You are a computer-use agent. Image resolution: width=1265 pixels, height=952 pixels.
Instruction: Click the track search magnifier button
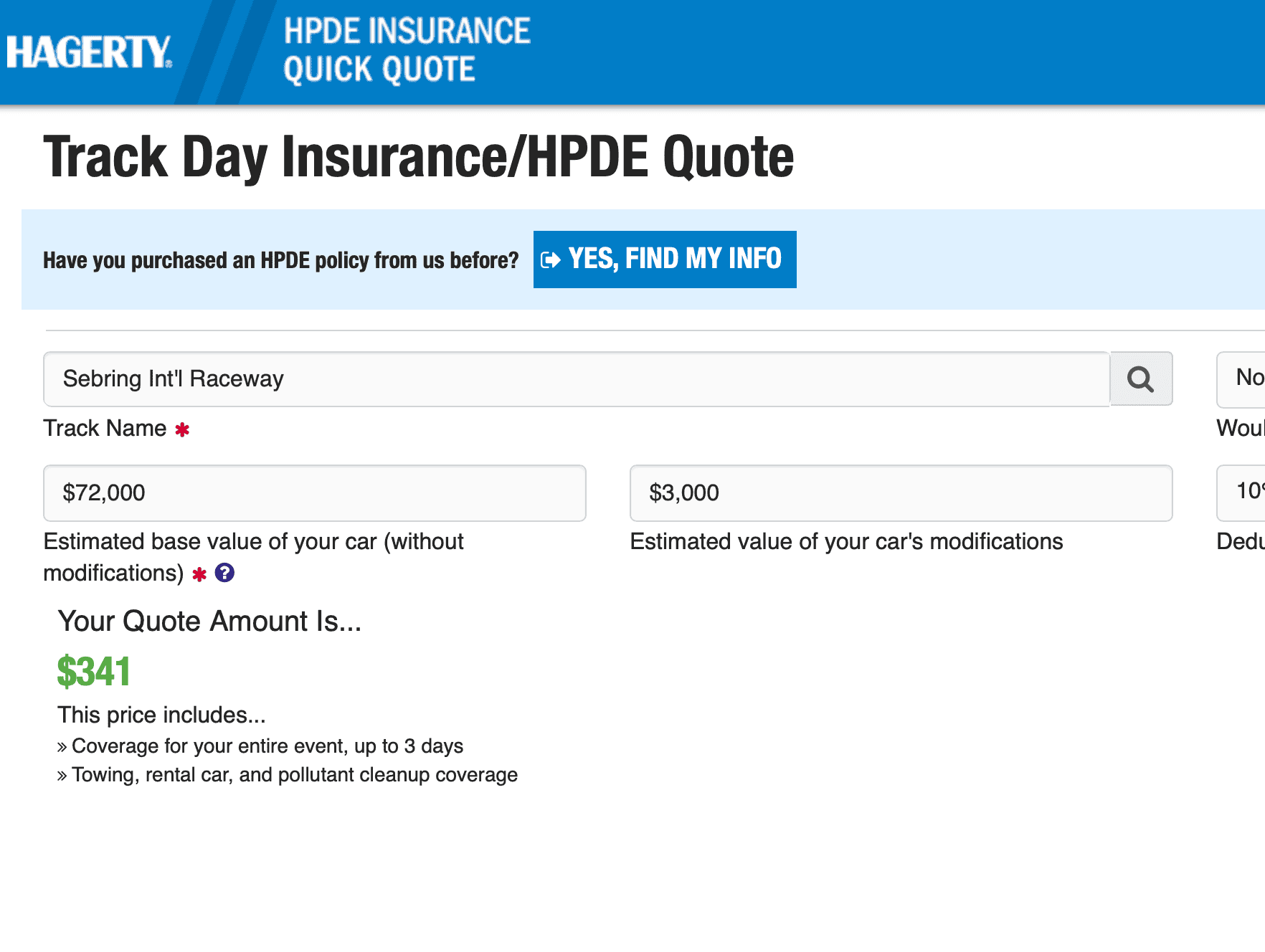[1141, 379]
